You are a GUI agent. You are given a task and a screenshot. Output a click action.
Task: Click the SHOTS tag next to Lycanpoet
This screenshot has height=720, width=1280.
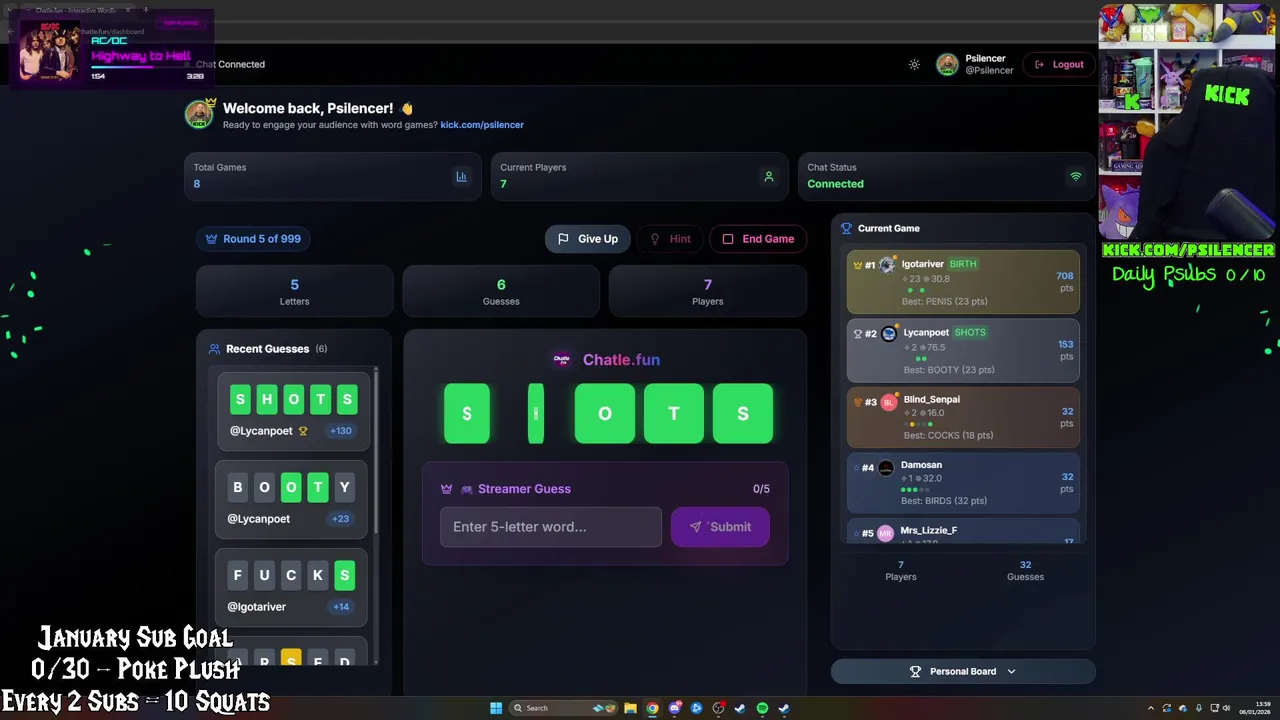point(970,332)
